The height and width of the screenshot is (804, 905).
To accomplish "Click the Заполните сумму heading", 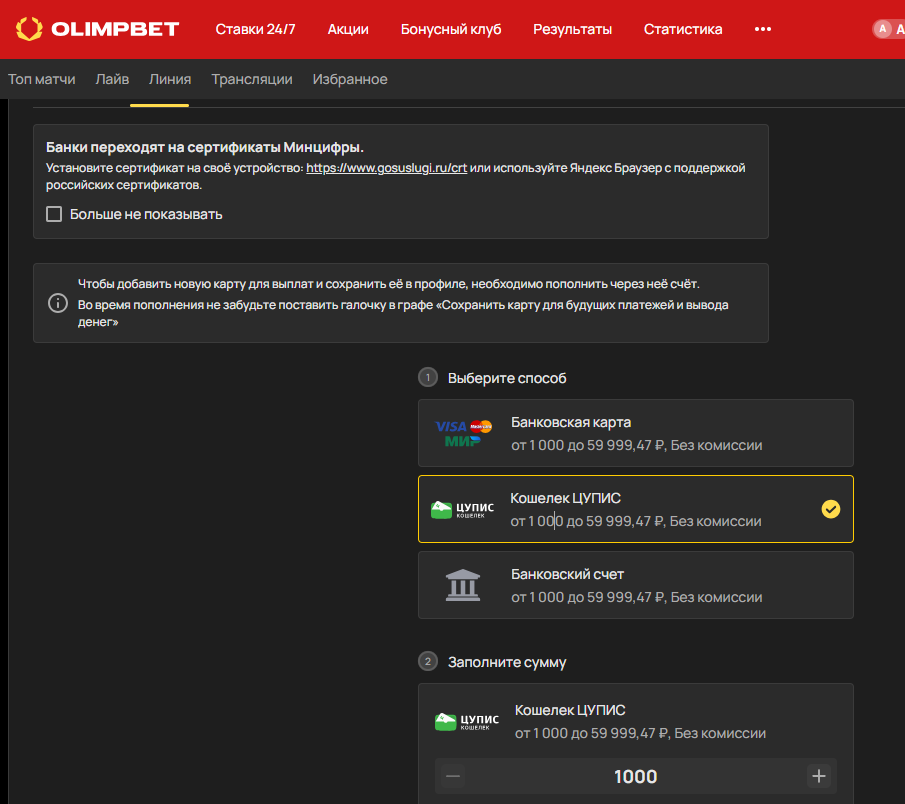I will point(507,662).
